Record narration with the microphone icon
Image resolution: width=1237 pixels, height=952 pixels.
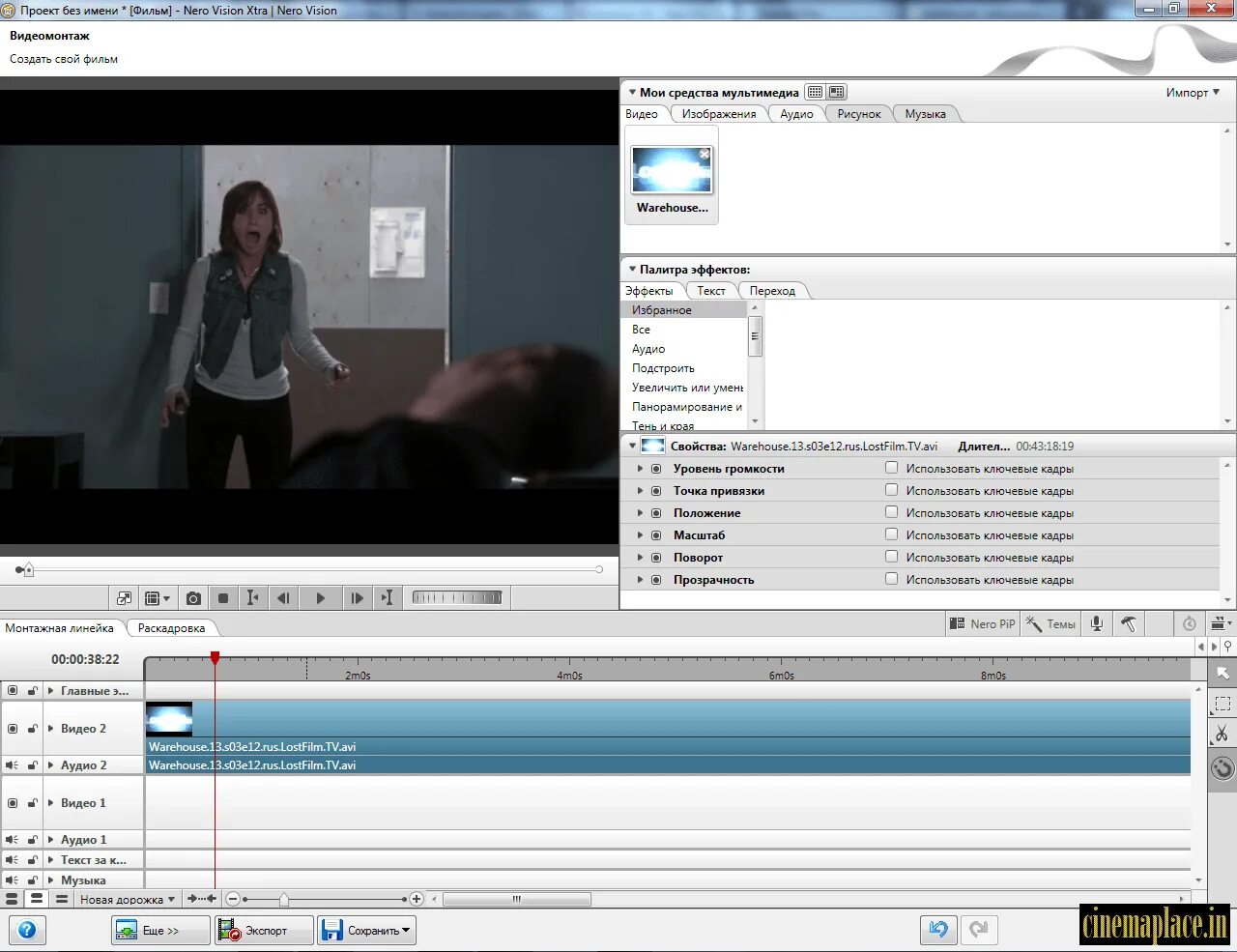tap(1097, 624)
